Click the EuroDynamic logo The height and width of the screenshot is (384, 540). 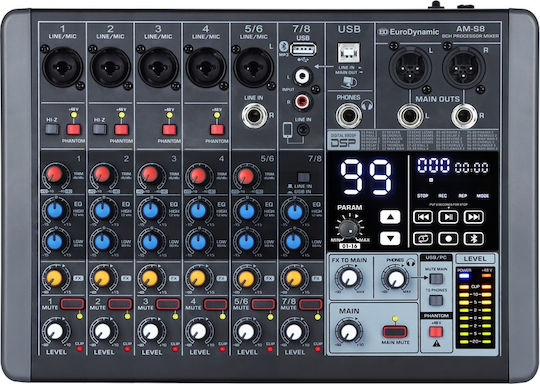click(408, 32)
